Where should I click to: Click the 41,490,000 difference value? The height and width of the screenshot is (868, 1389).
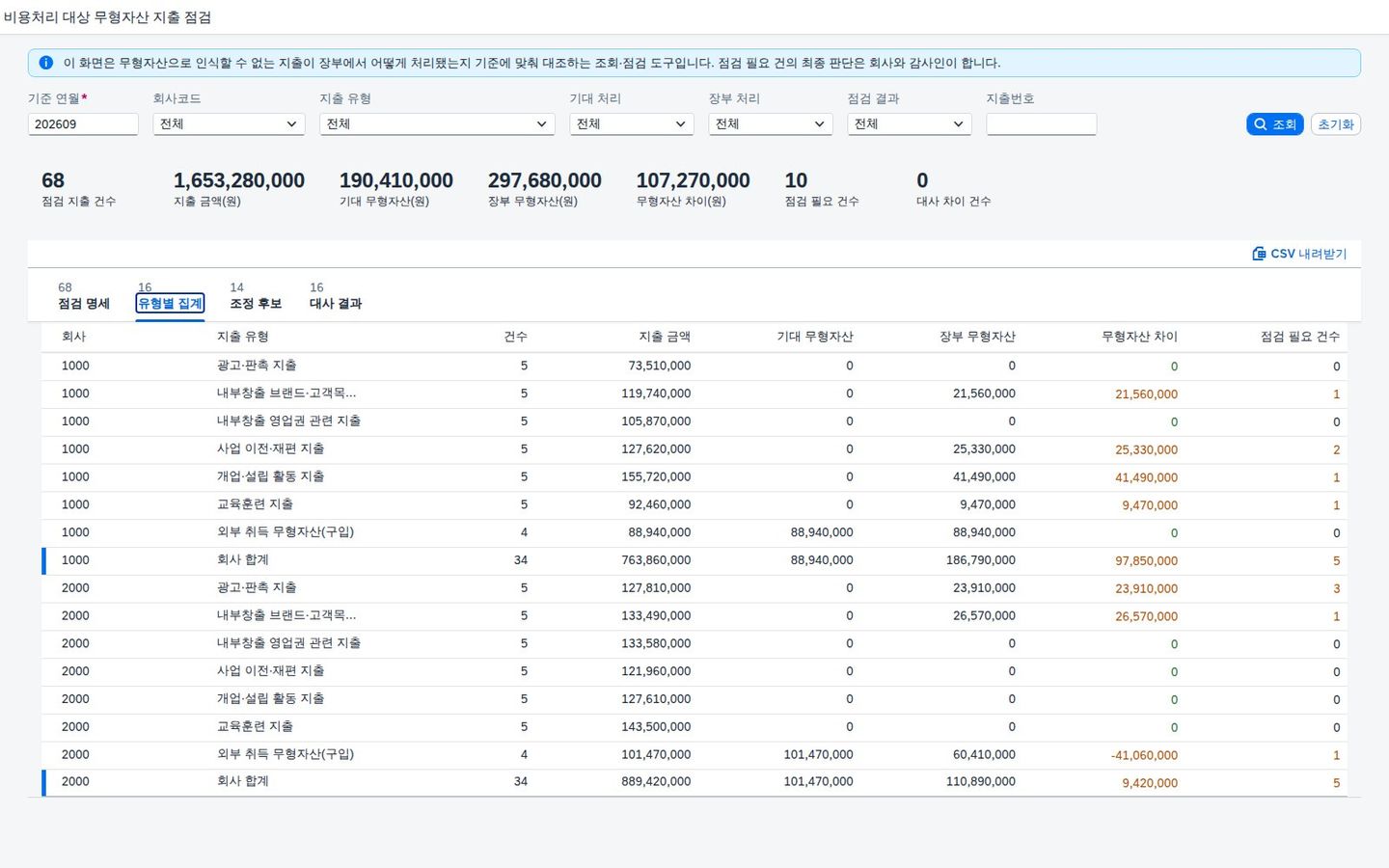1146,477
